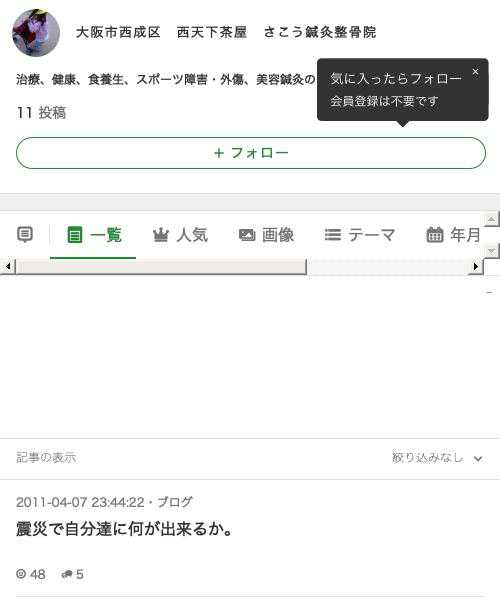Click the left arrow of horizontal scrollbar
The image size is (500, 600).
[x=8, y=266]
